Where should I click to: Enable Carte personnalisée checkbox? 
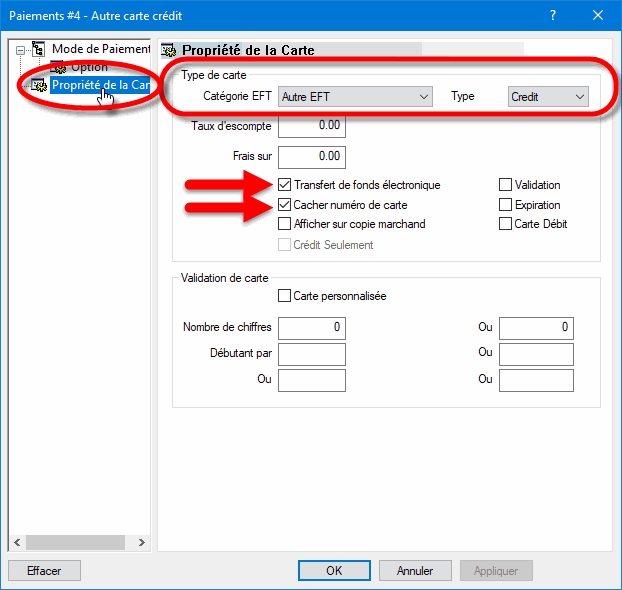[285, 296]
